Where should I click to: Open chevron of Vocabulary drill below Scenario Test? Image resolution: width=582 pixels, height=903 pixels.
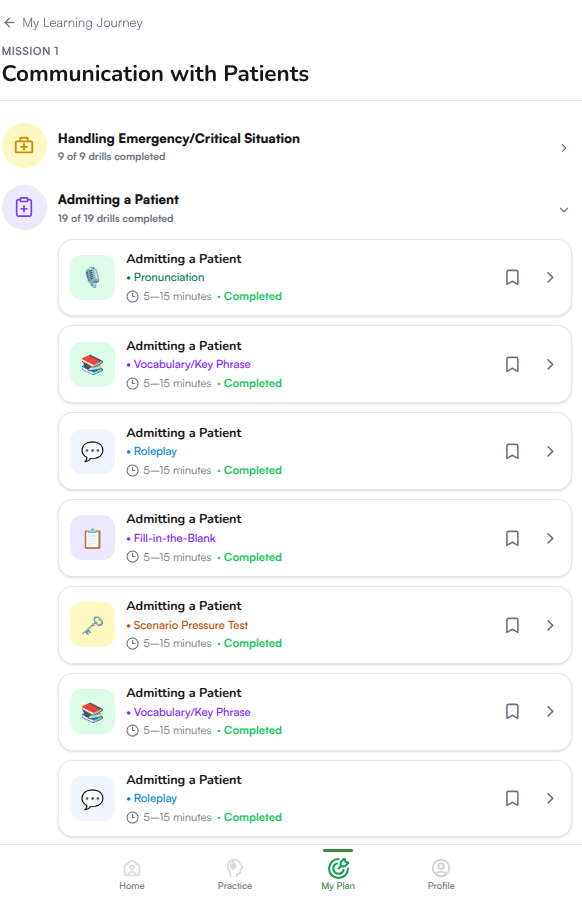click(550, 712)
